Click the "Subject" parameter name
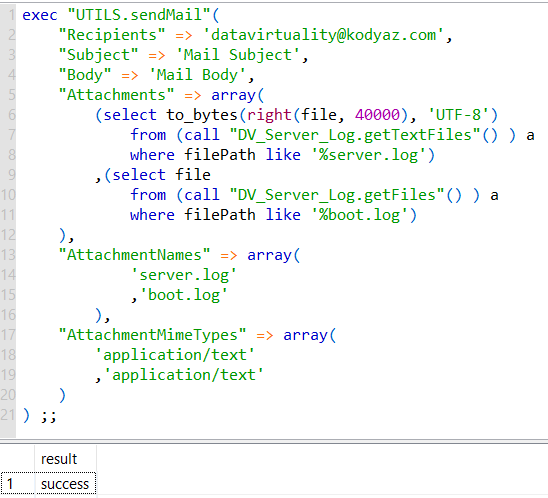This screenshot has height=498, width=548. (99, 55)
